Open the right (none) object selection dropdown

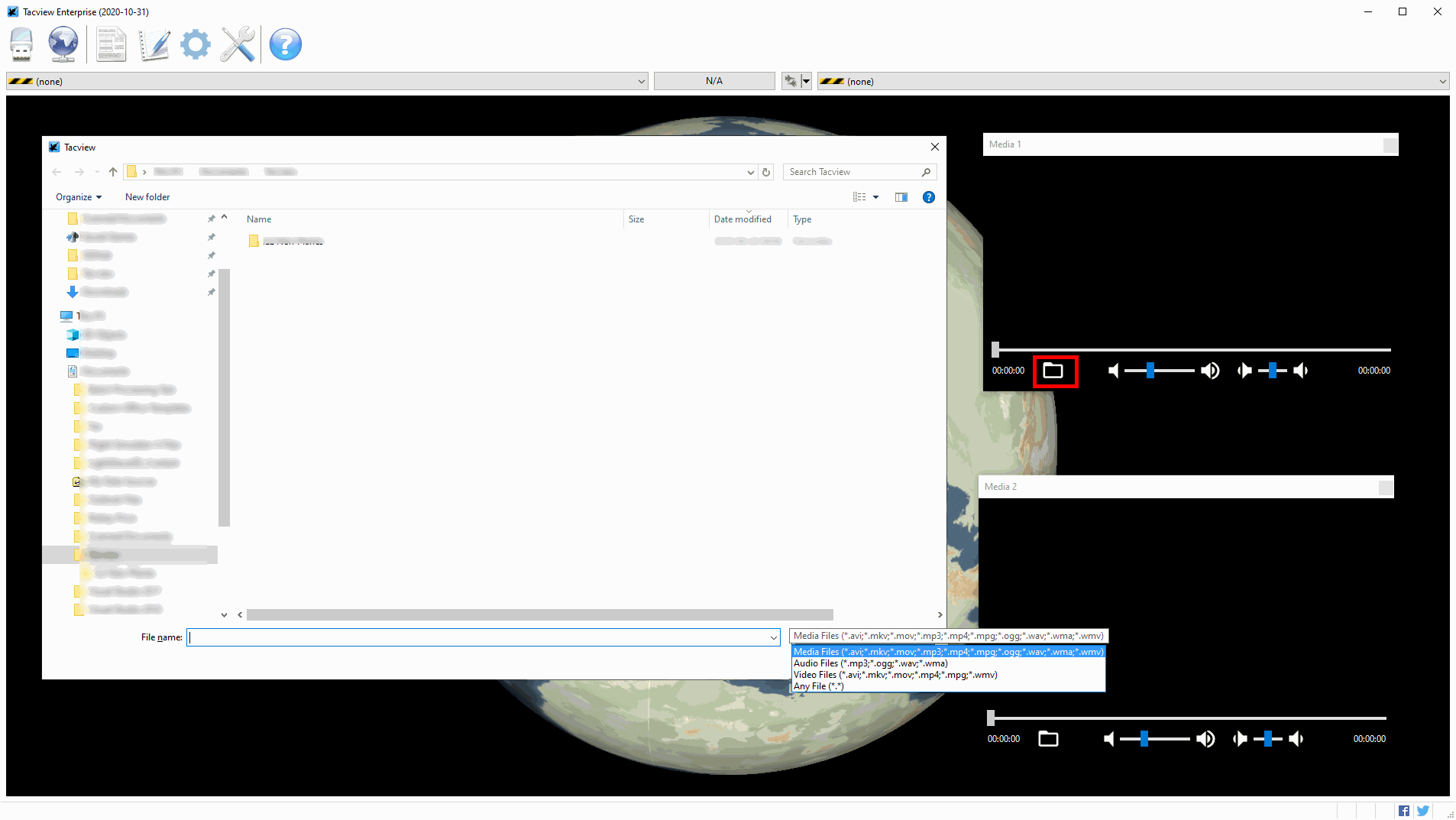pos(1134,81)
